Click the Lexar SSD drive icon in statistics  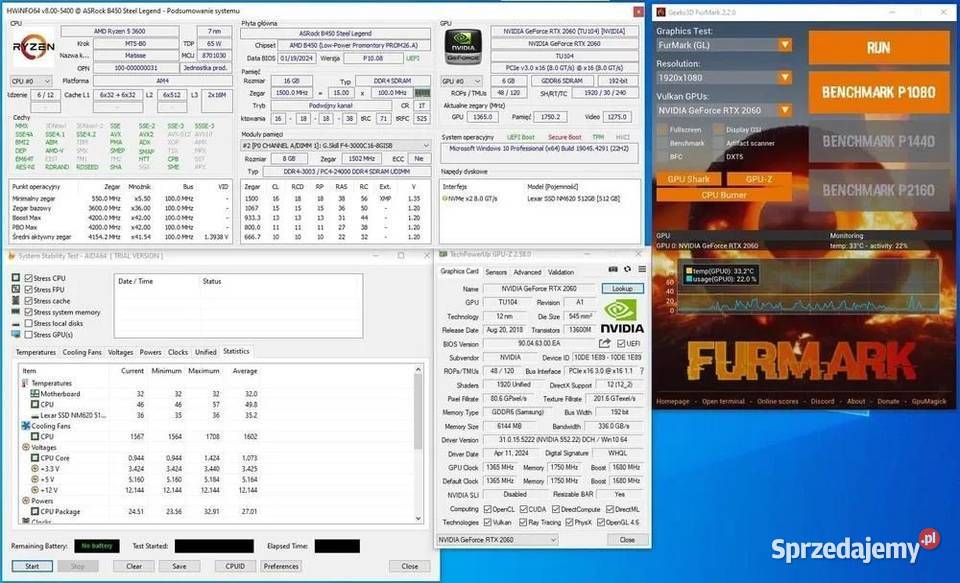(x=35, y=415)
